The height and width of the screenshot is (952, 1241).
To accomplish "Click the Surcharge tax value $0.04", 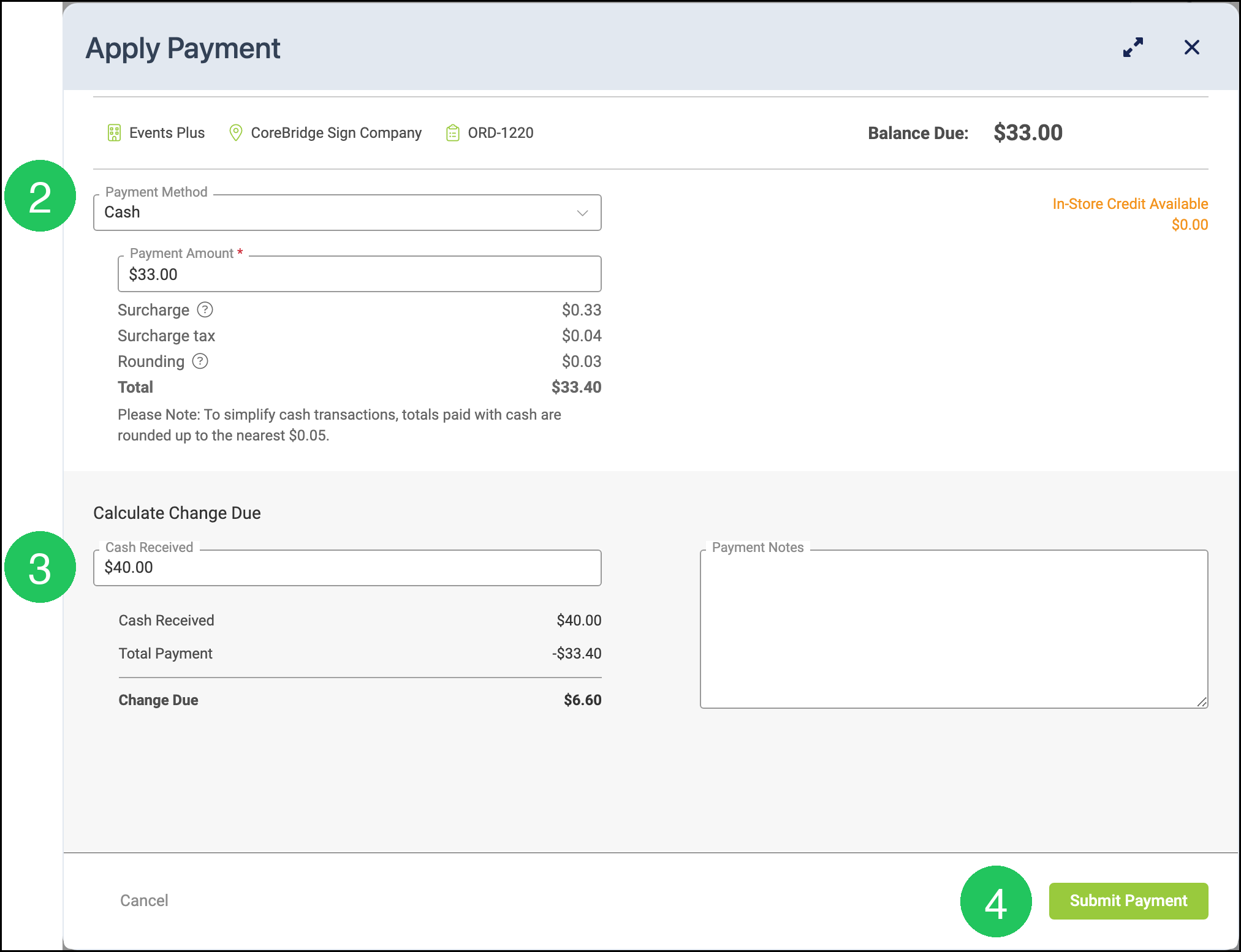I will point(582,336).
